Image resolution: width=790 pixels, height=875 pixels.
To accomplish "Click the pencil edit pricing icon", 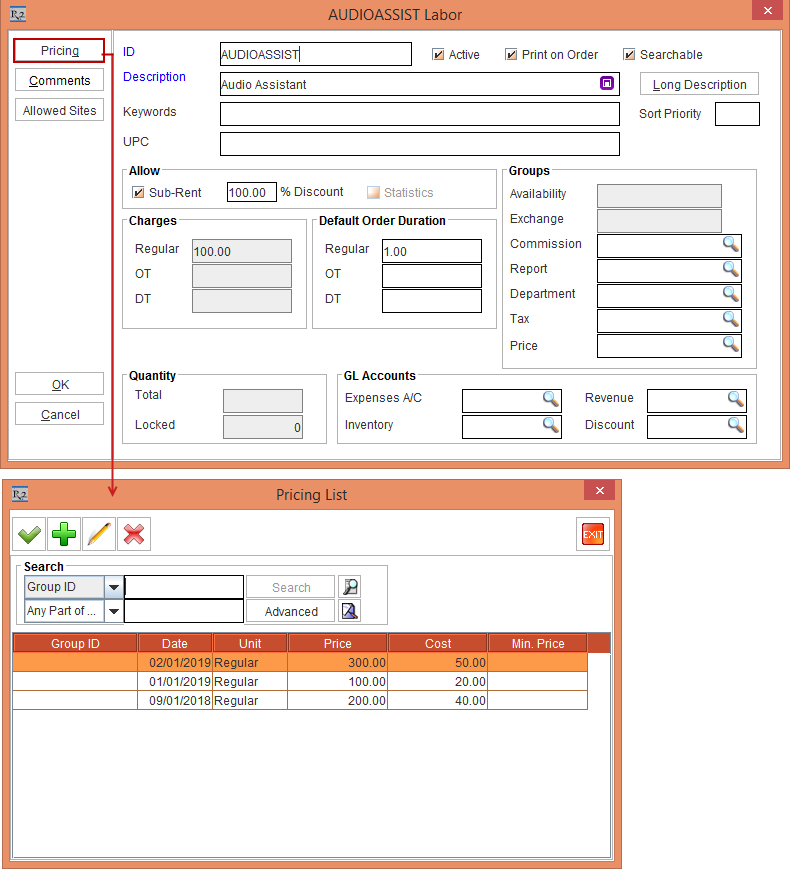I will click(99, 535).
